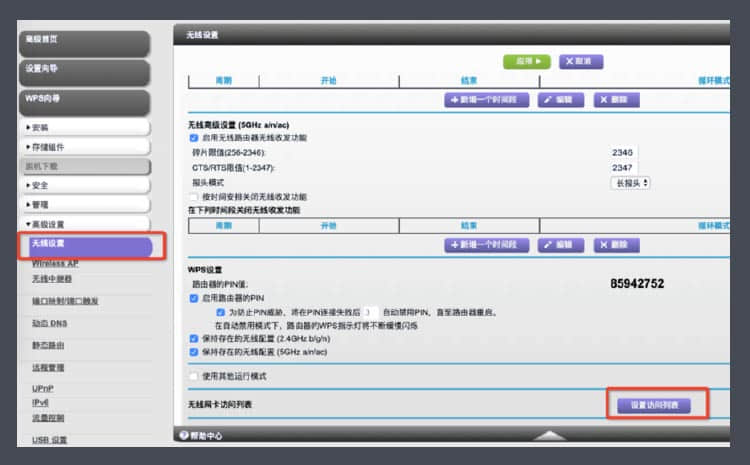Open the WPS向导 wizard
The image size is (750, 465).
85,102
